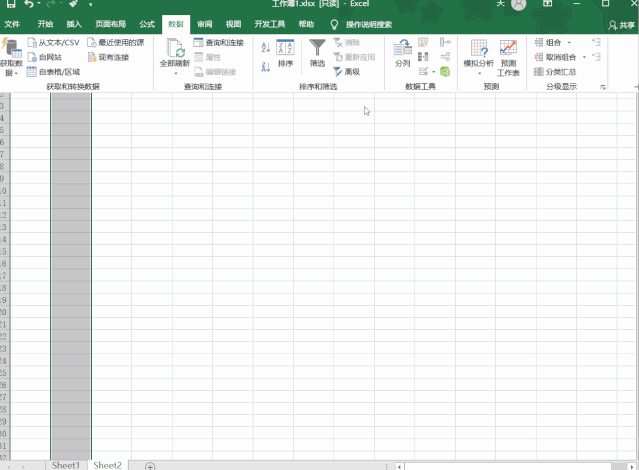Click 从文本/CSV import button
Screen dimensions: 639x470
[53, 42]
